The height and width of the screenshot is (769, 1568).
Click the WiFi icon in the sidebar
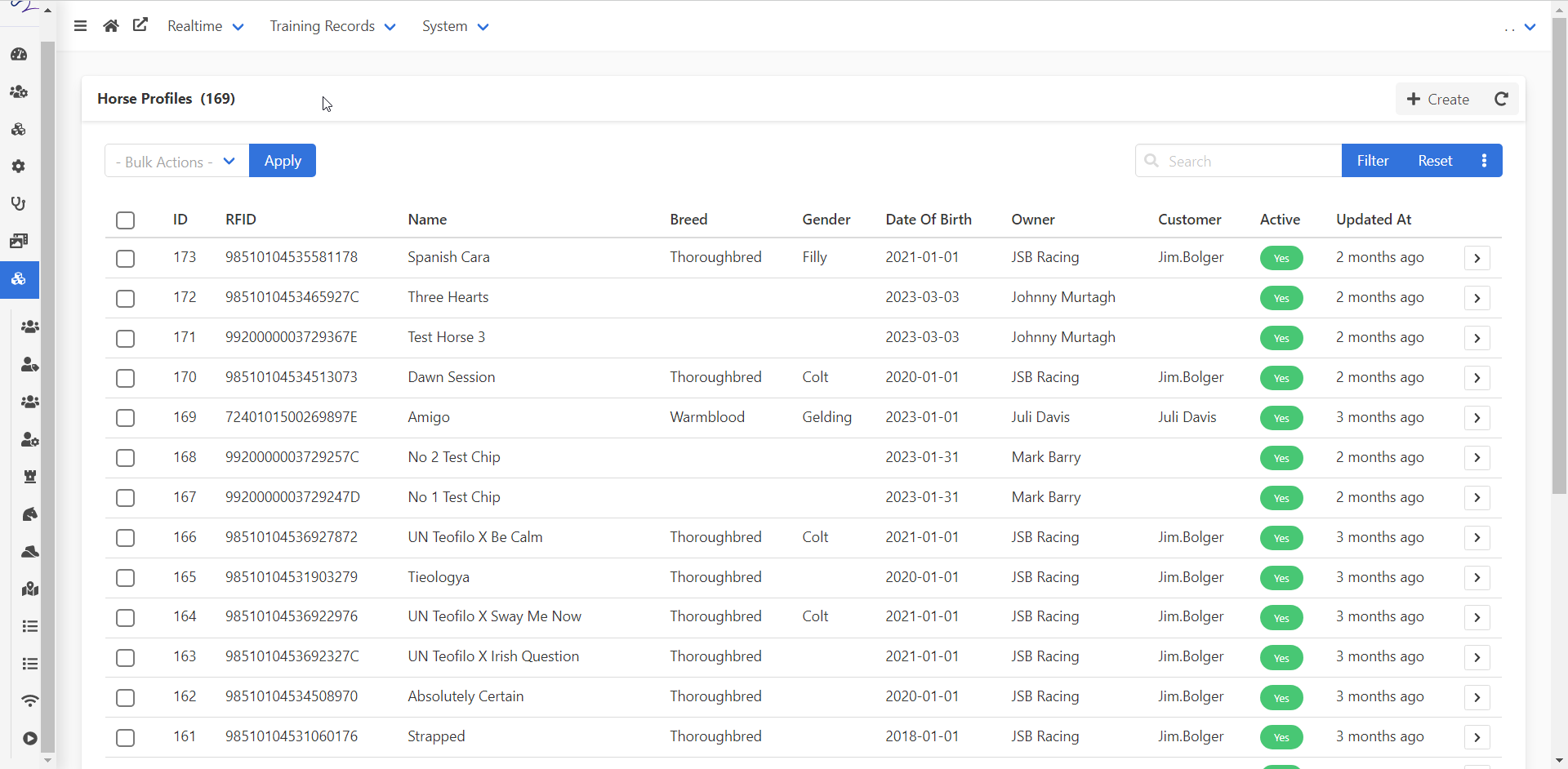tap(29, 700)
